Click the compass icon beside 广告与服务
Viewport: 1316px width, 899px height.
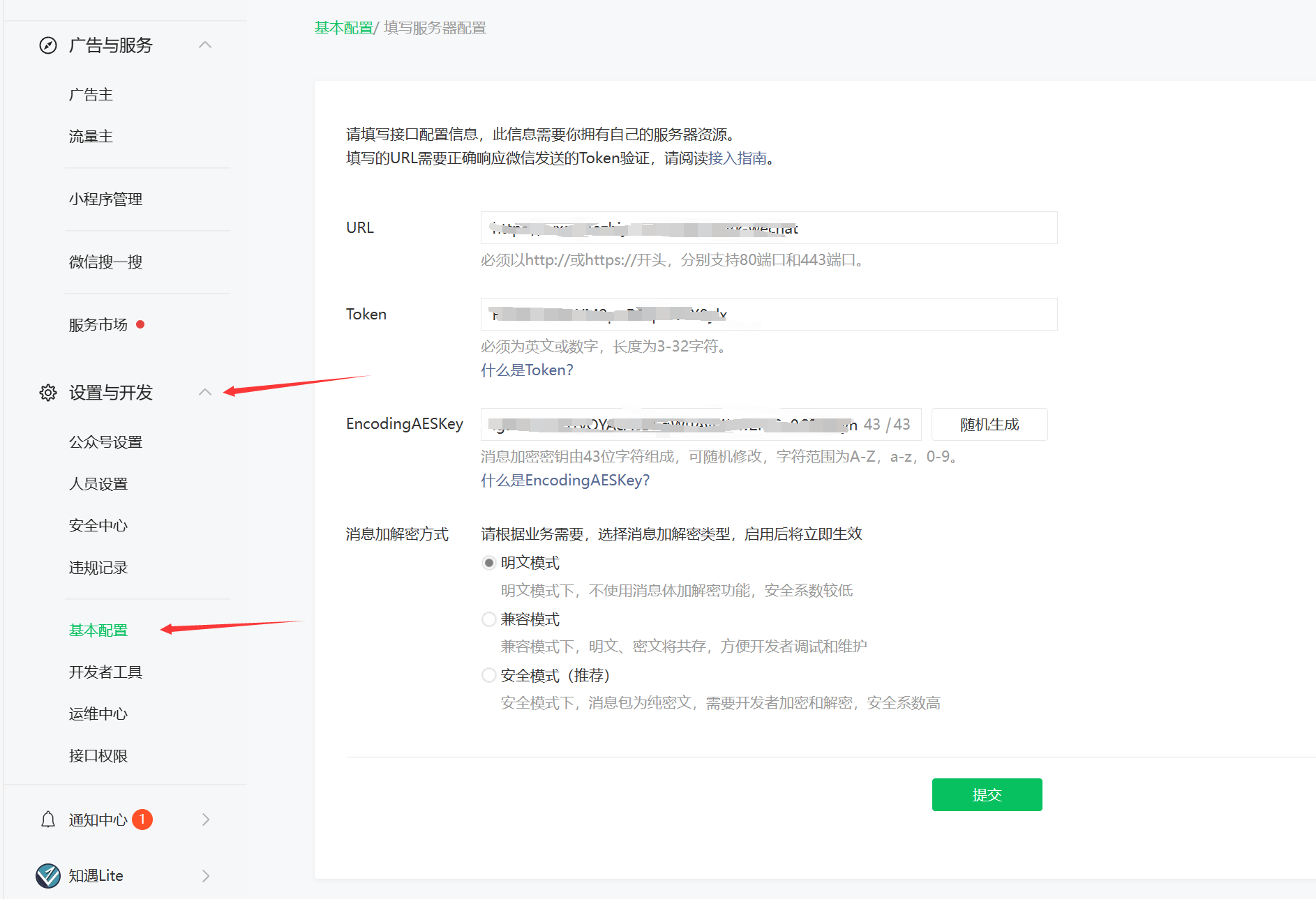click(x=47, y=45)
